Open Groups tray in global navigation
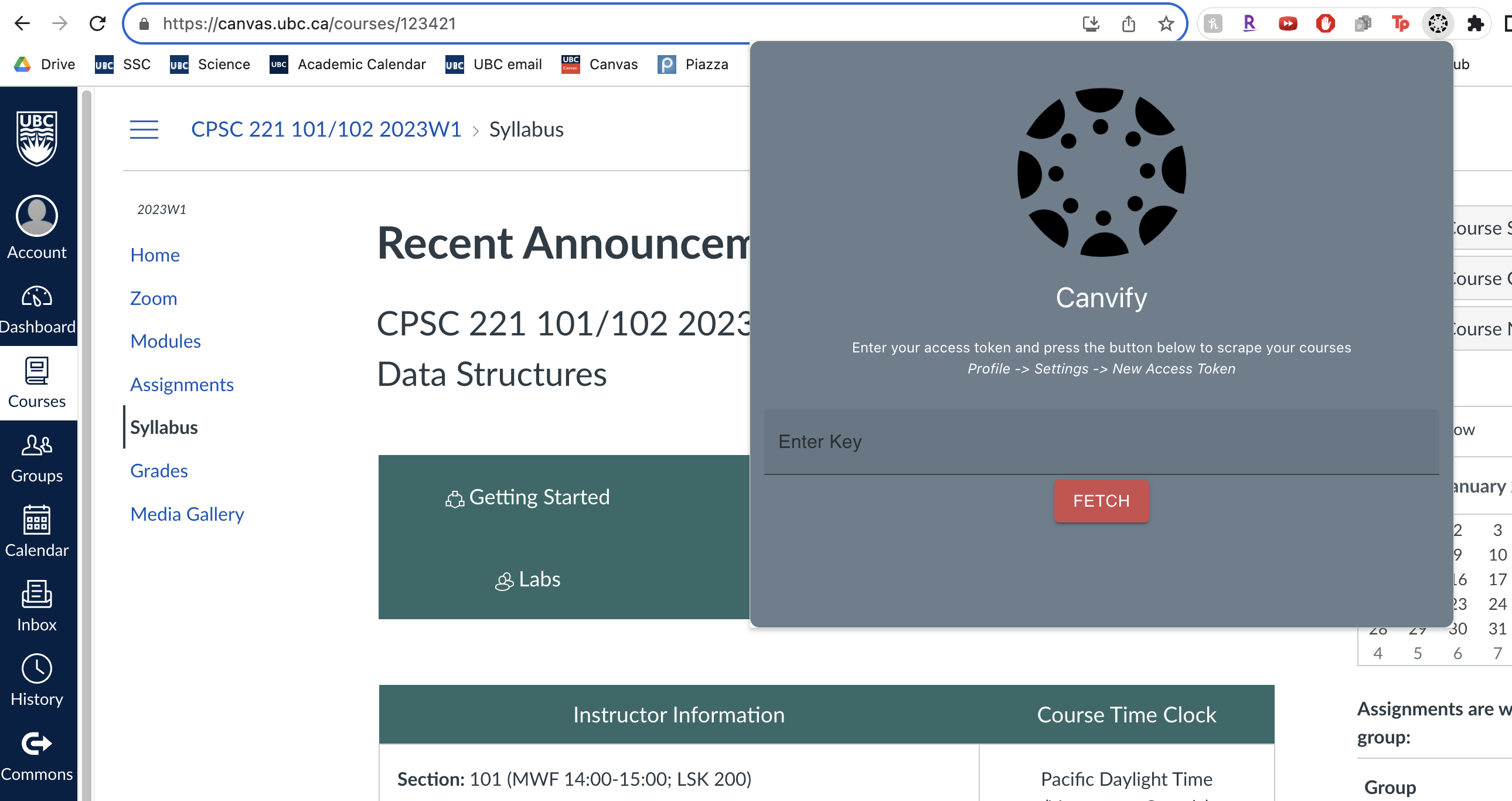1512x801 pixels. point(37,458)
